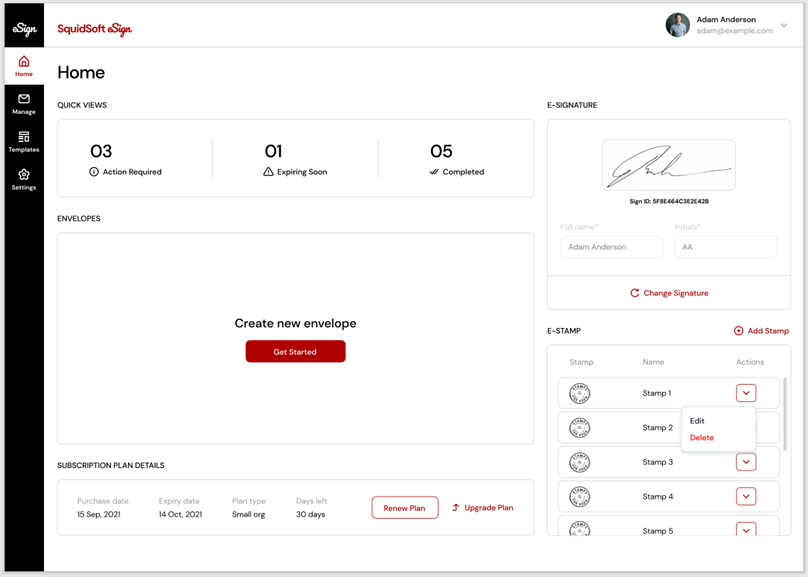The width and height of the screenshot is (809, 577).
Task: Click Change Signature link
Action: click(669, 293)
